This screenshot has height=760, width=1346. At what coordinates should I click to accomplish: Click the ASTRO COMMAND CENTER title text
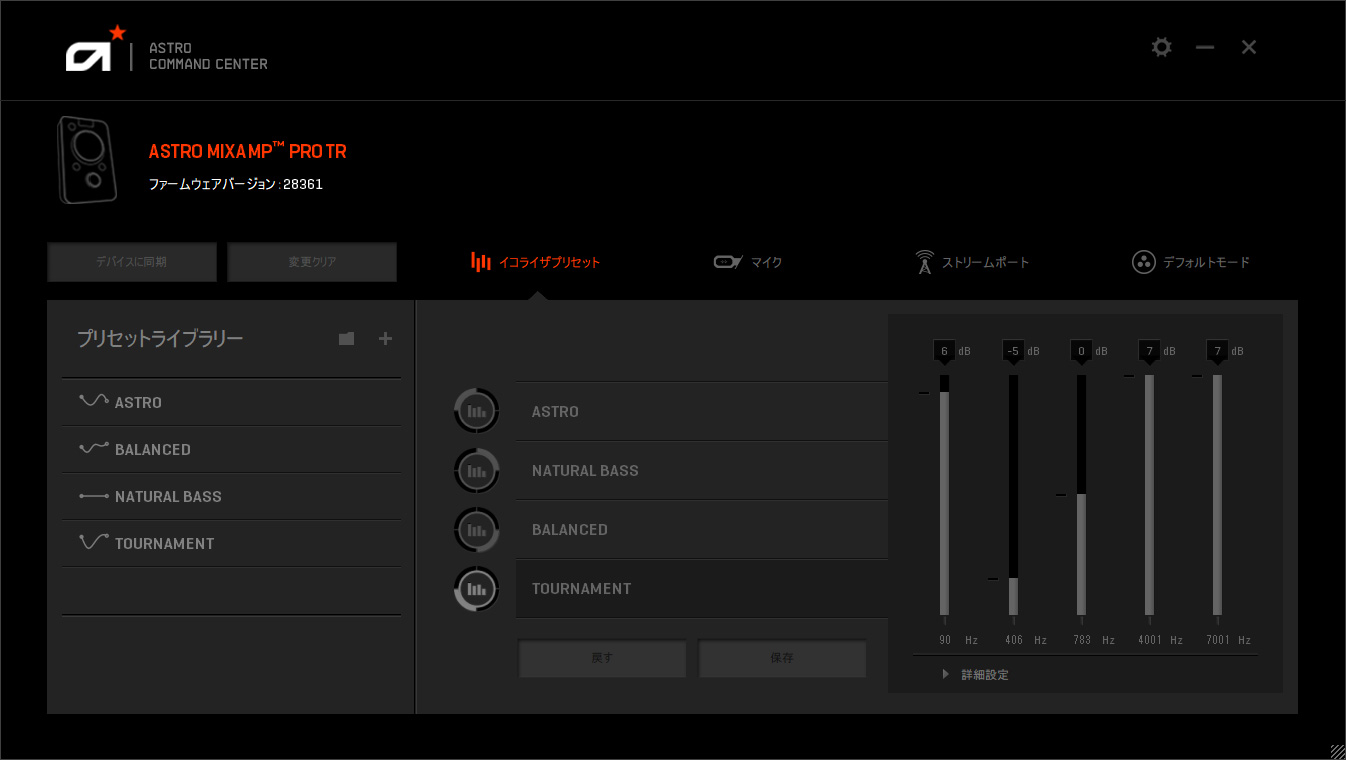click(x=208, y=56)
